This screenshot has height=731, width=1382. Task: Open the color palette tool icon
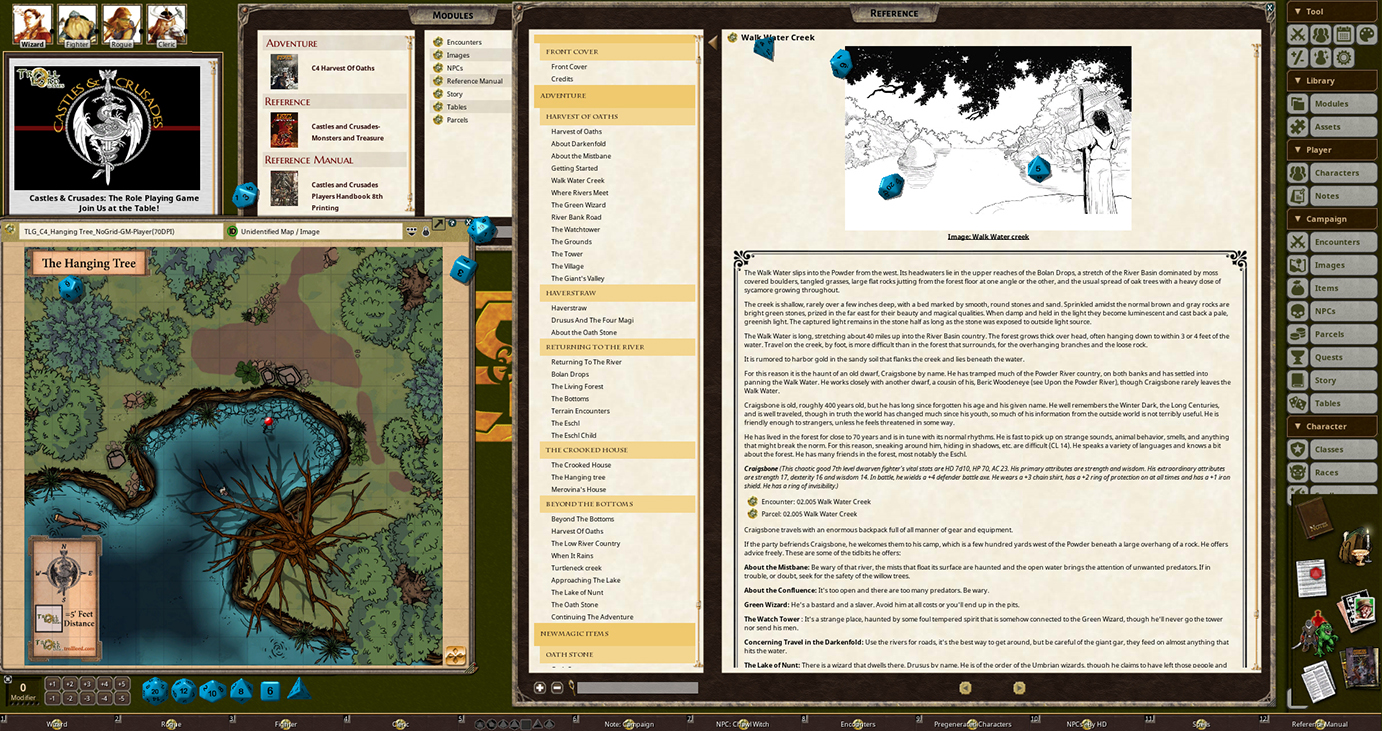click(1367, 35)
